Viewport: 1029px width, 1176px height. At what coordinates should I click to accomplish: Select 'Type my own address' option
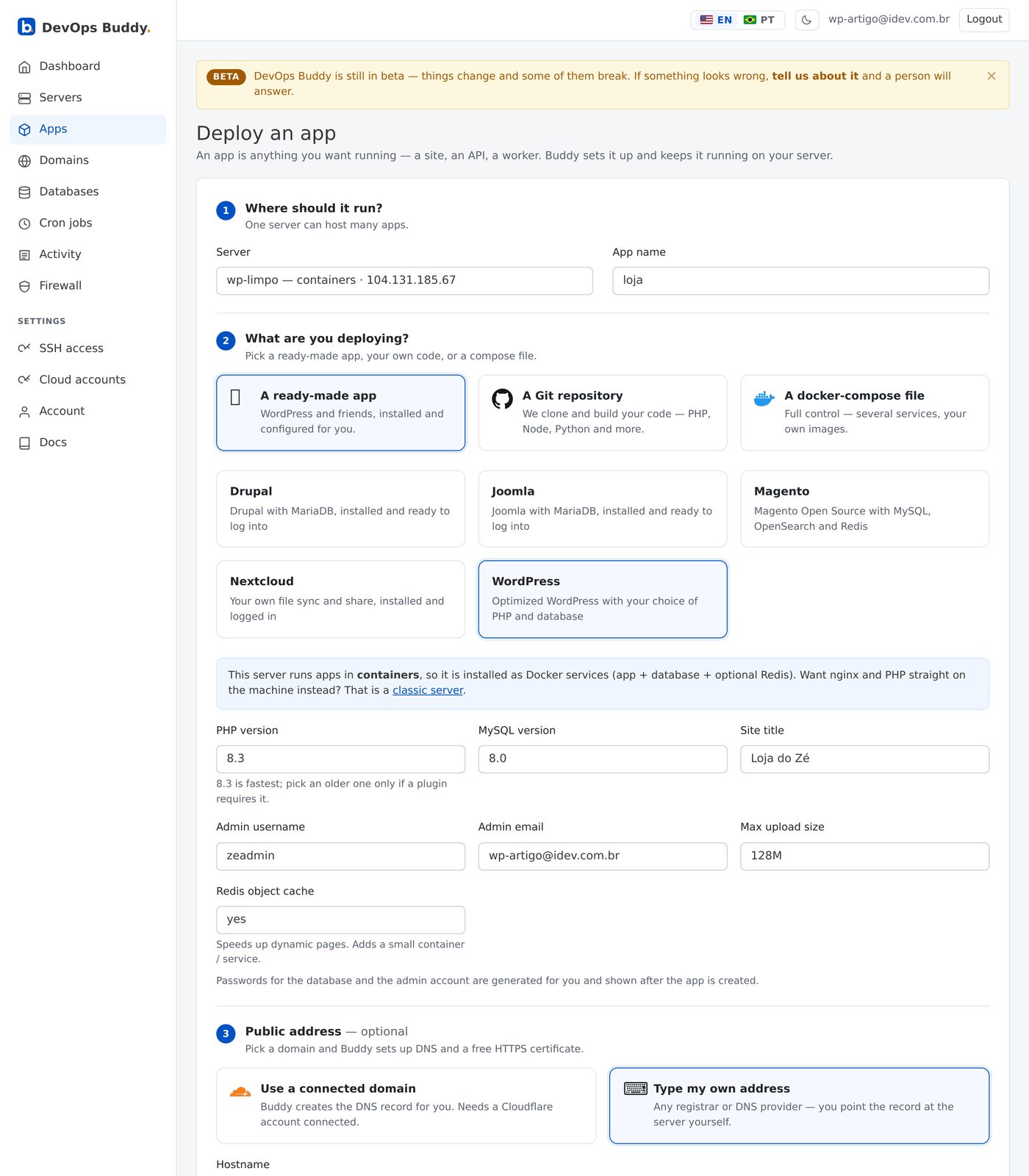click(x=799, y=1105)
